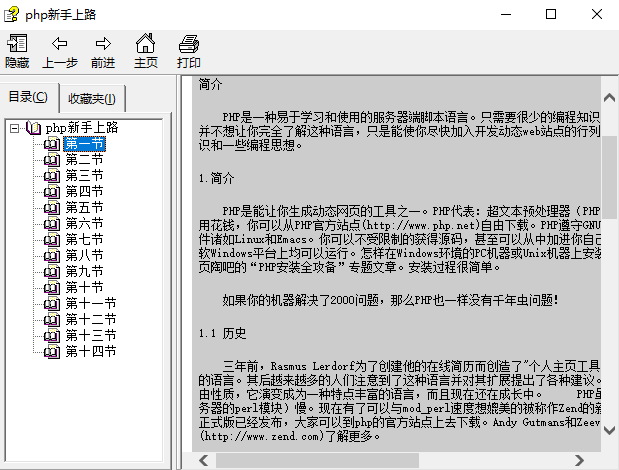The image size is (619, 470).
Task: Open chapter 第三节 in the tree
Action: click(84, 176)
